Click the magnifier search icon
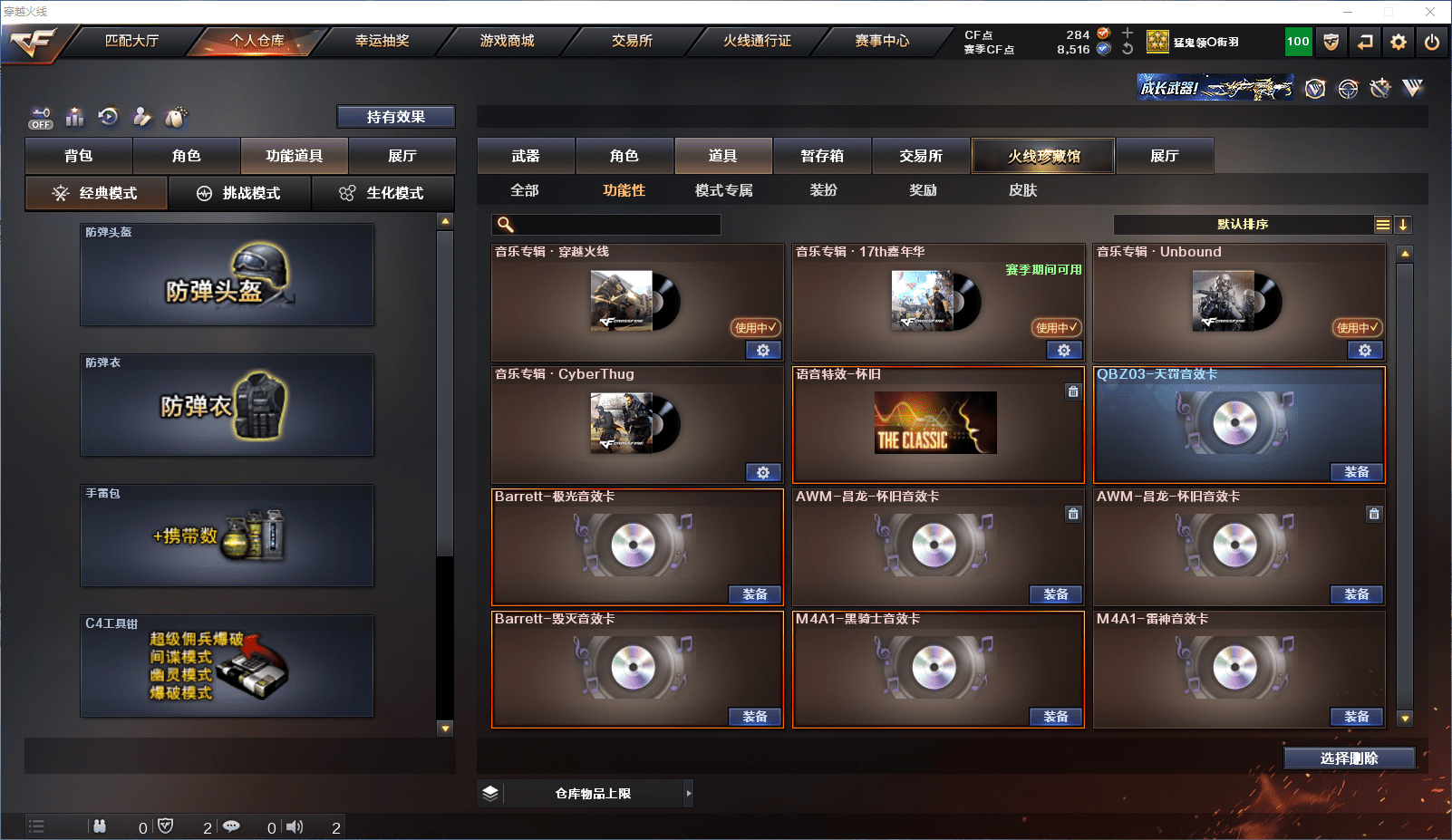The height and width of the screenshot is (840, 1452). click(x=506, y=225)
